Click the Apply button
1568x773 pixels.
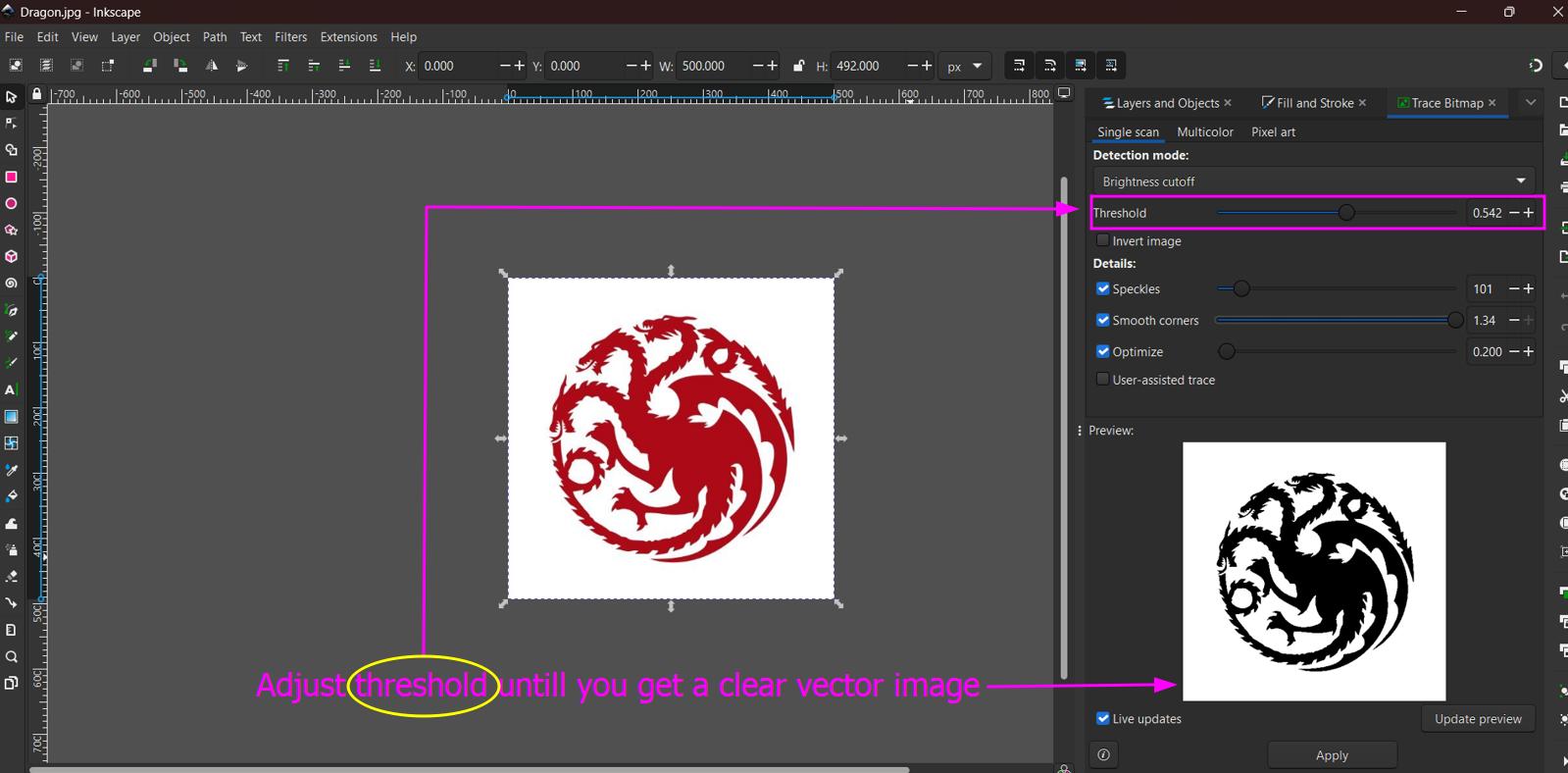(1332, 754)
